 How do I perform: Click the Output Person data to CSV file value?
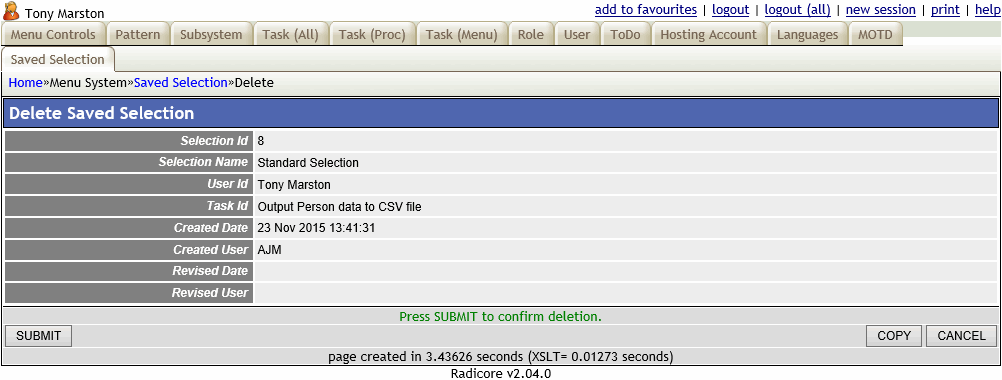[339, 206]
